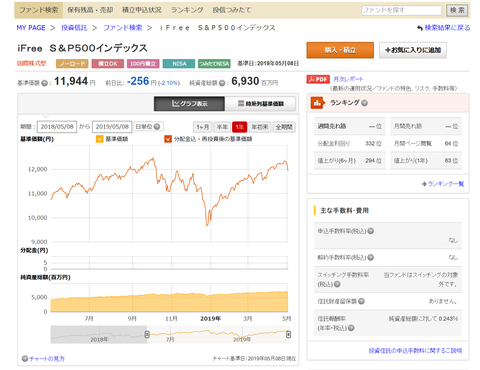Select the 全期間 period button
The image size is (480, 370).
pos(284,127)
